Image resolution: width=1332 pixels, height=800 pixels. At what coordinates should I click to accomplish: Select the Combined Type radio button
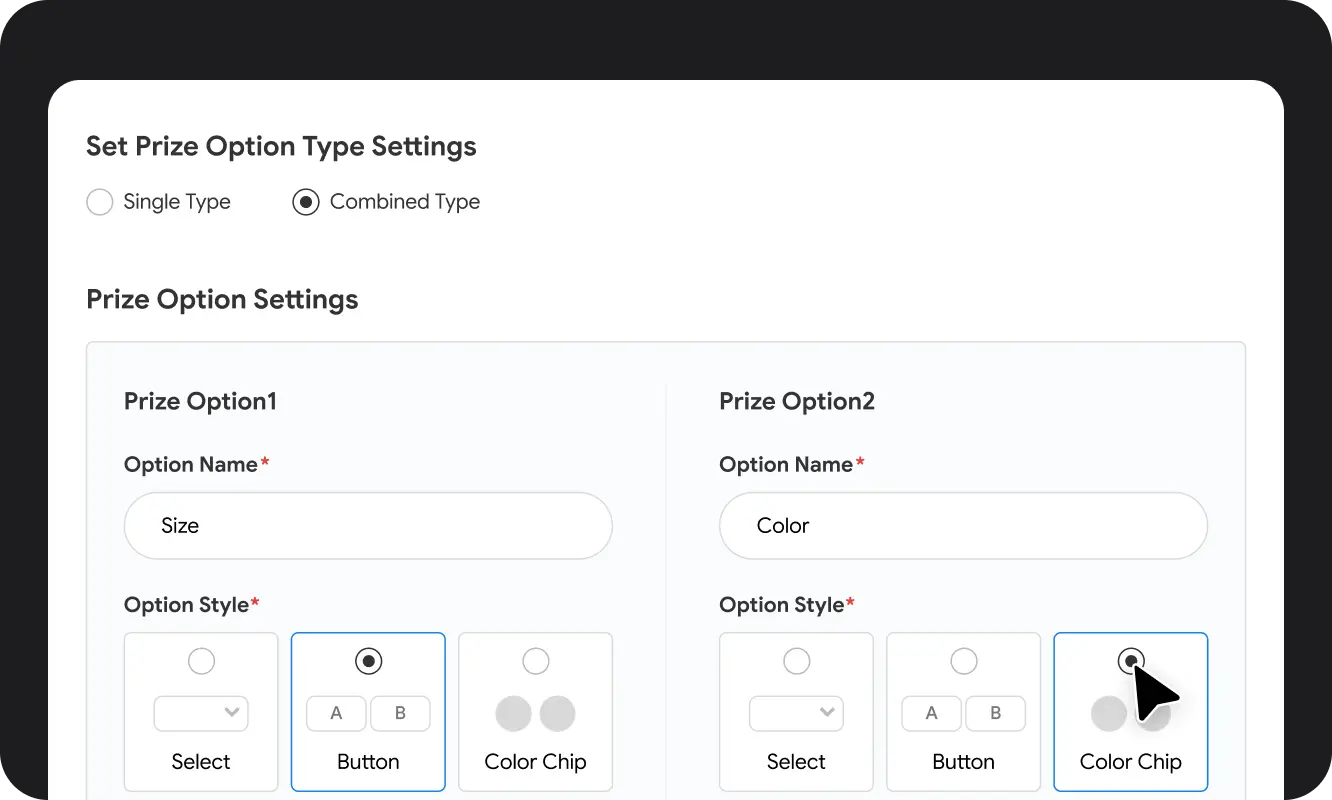(x=306, y=203)
